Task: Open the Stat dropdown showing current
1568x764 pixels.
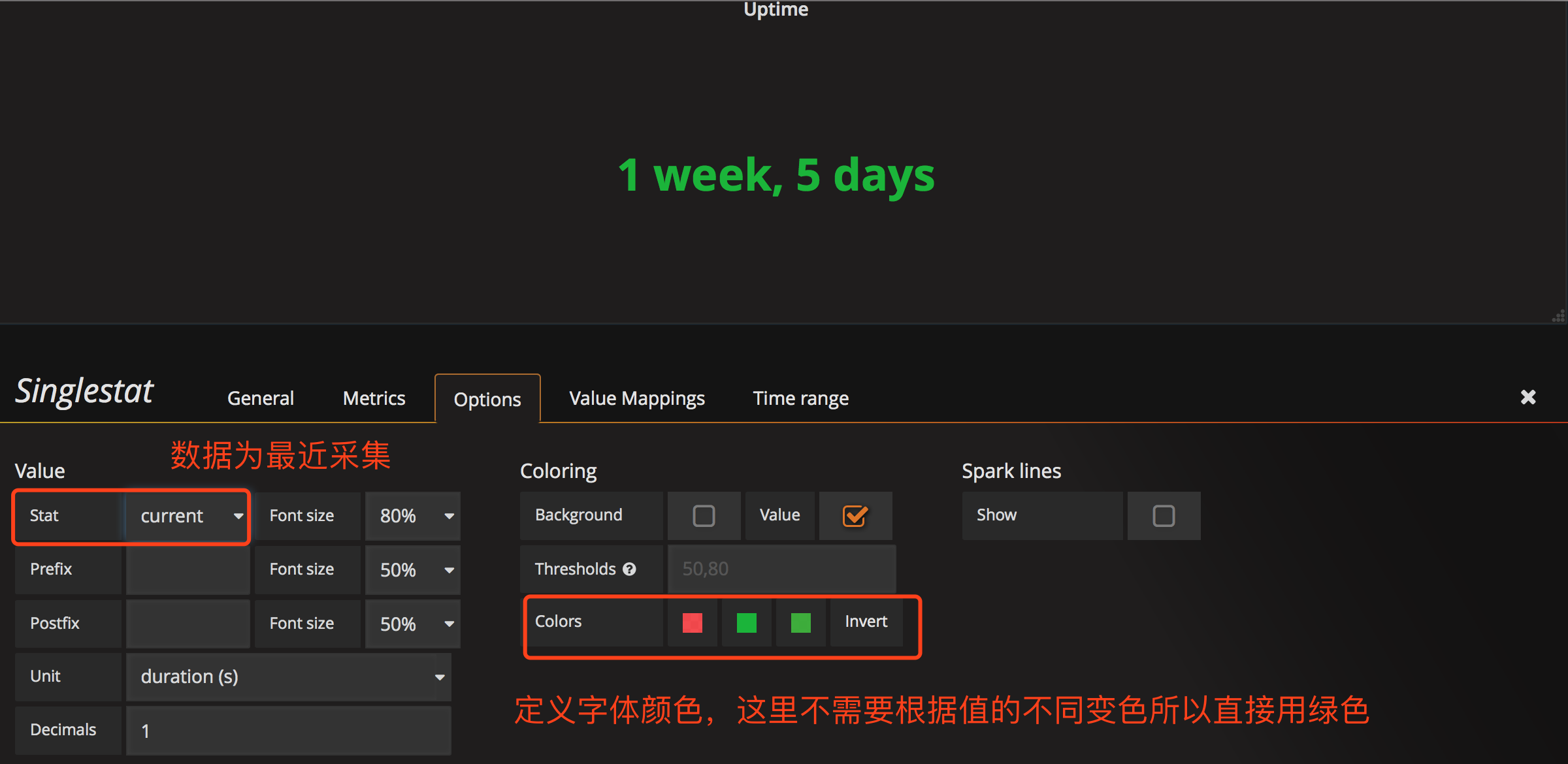Action: pos(188,516)
